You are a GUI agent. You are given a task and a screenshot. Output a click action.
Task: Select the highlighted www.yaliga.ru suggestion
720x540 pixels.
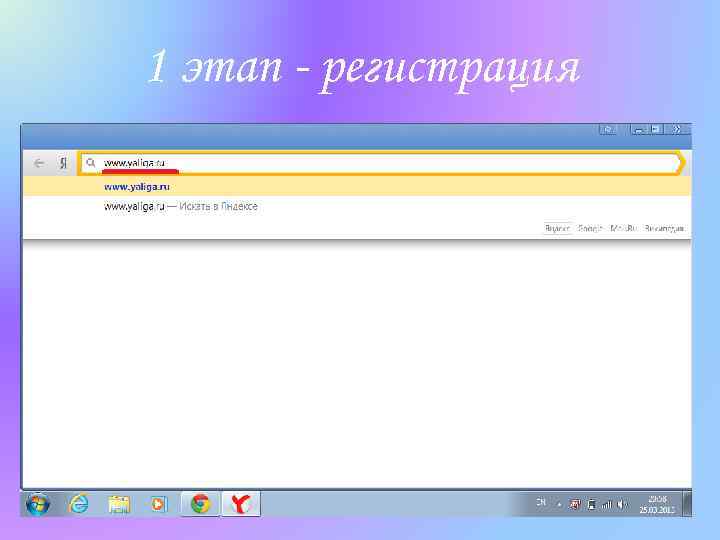tap(357, 187)
